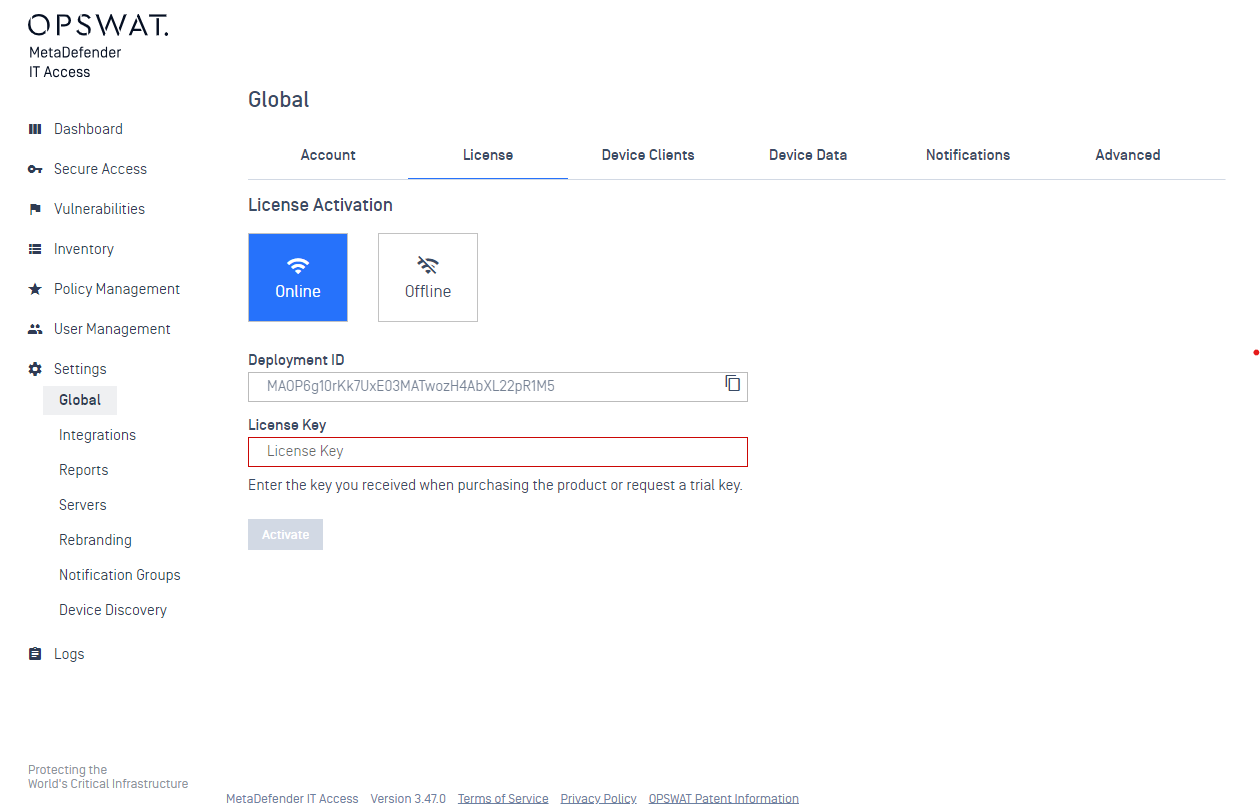Navigate to User Management
This screenshot has height=805, width=1260.
112,329
